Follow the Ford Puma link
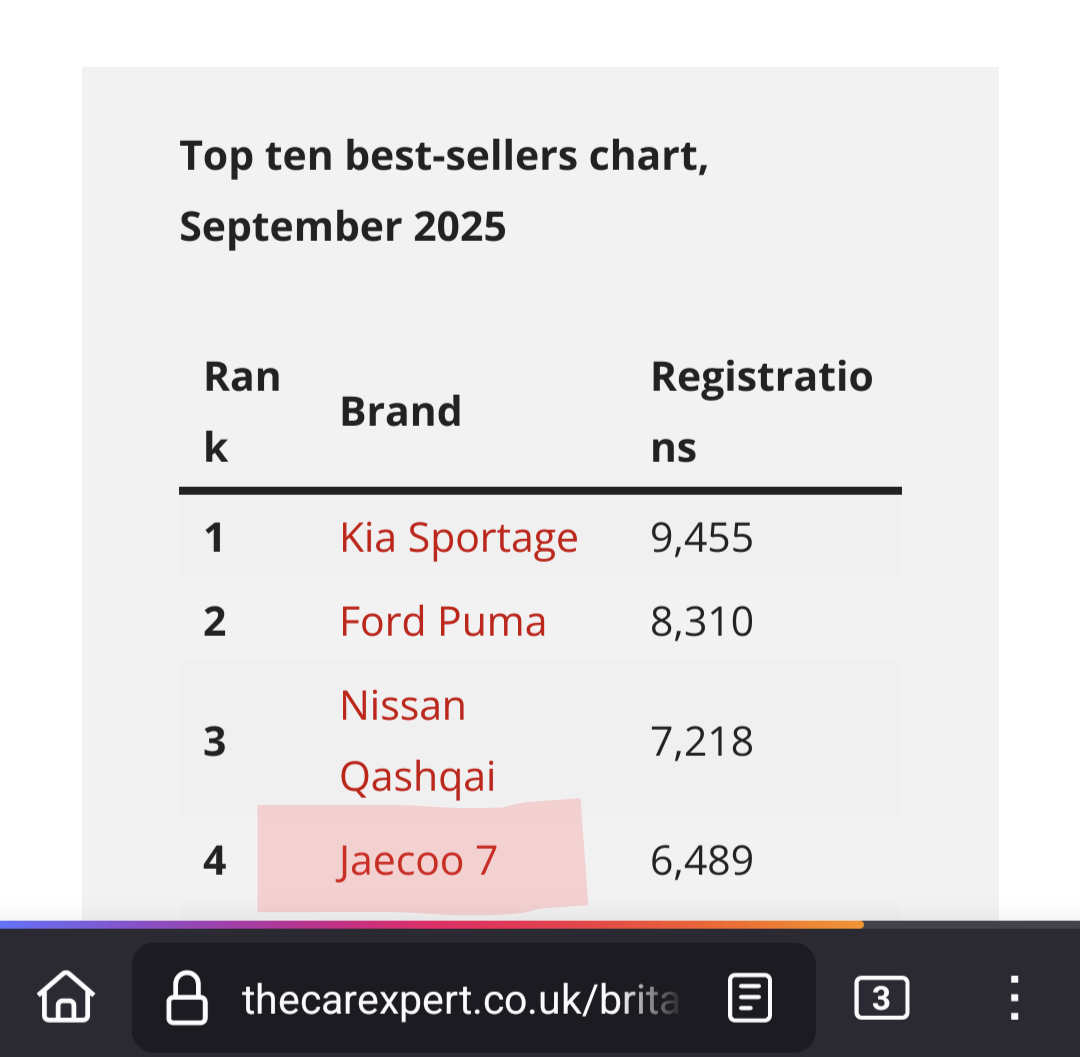 443,622
